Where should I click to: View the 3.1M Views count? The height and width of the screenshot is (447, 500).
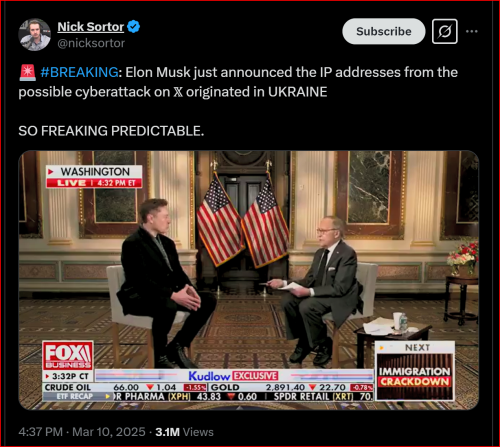[x=184, y=432]
